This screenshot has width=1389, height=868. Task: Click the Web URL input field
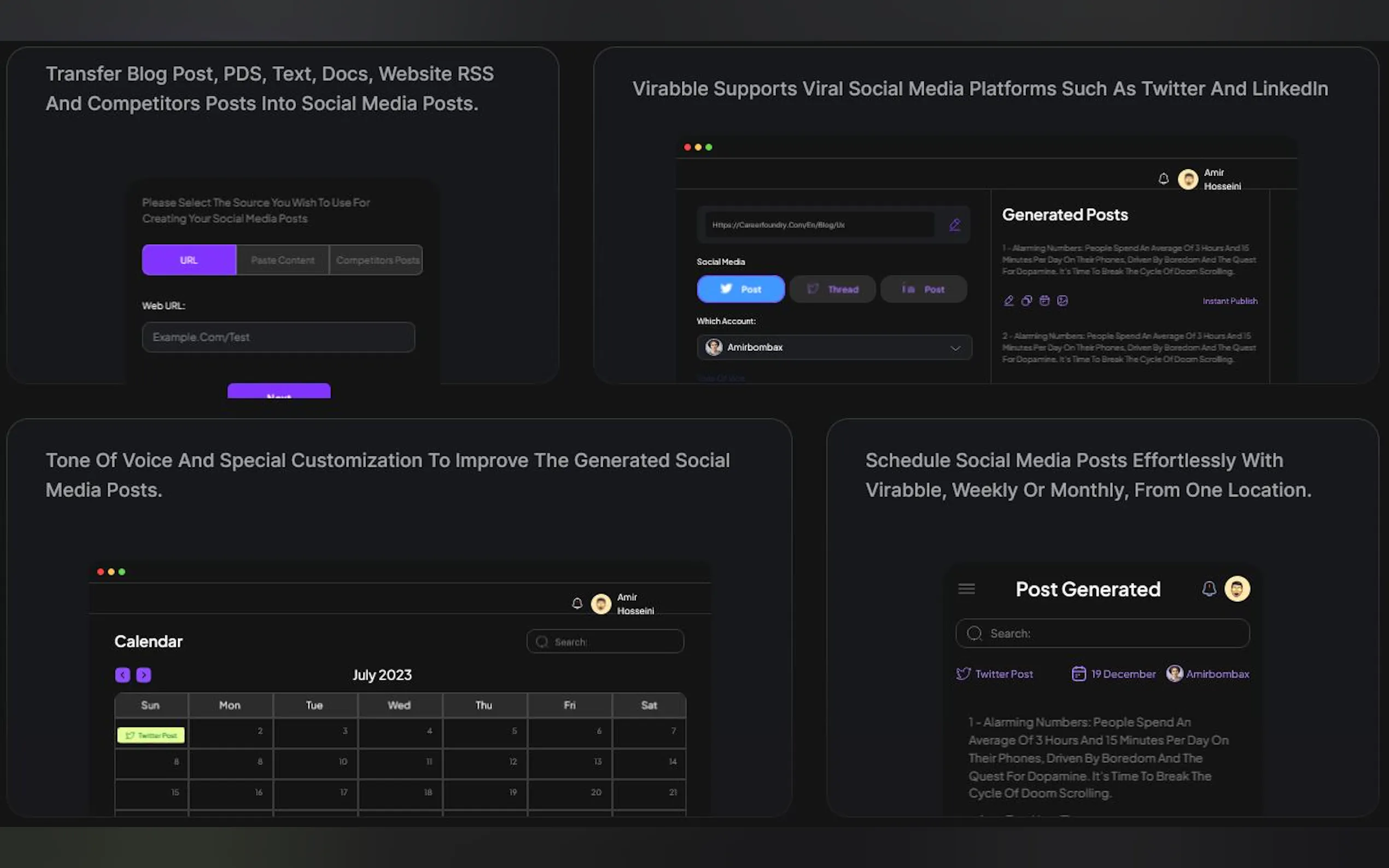[278, 337]
